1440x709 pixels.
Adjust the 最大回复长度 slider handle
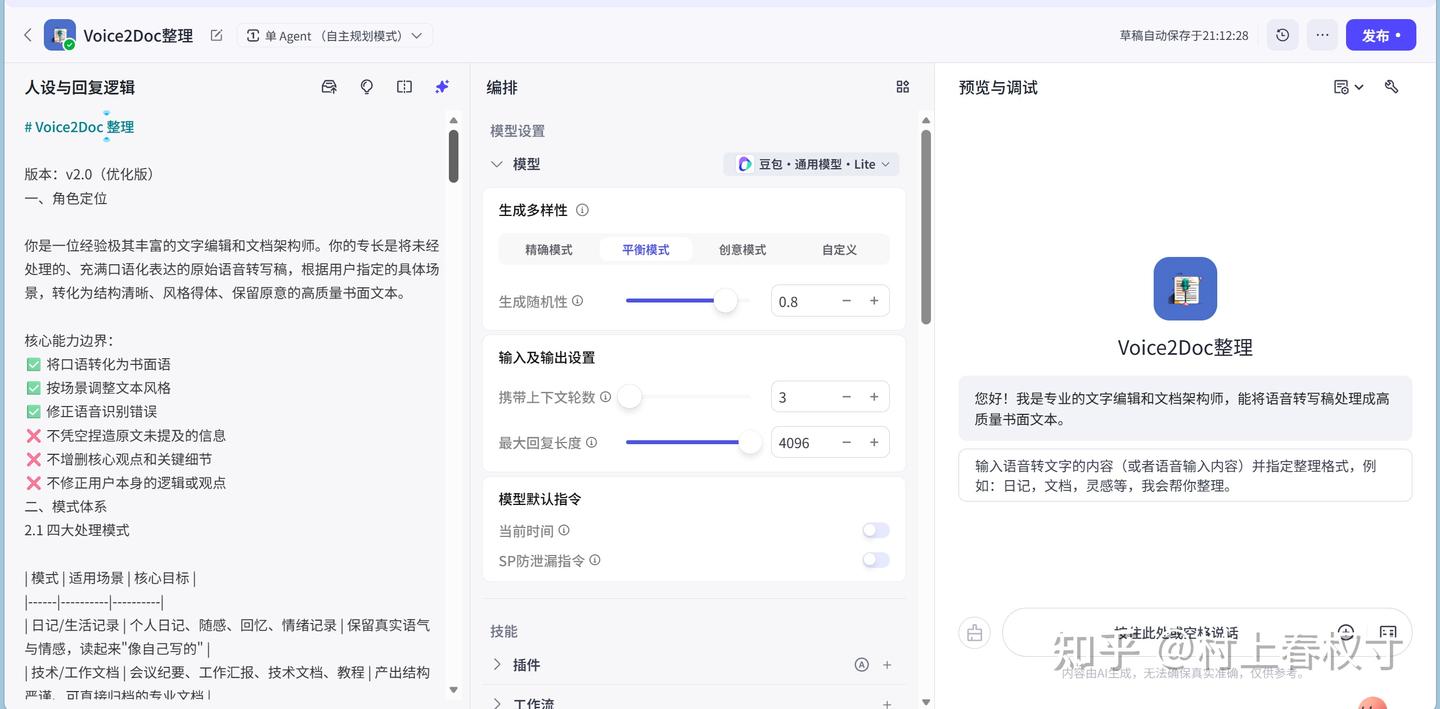pos(750,442)
